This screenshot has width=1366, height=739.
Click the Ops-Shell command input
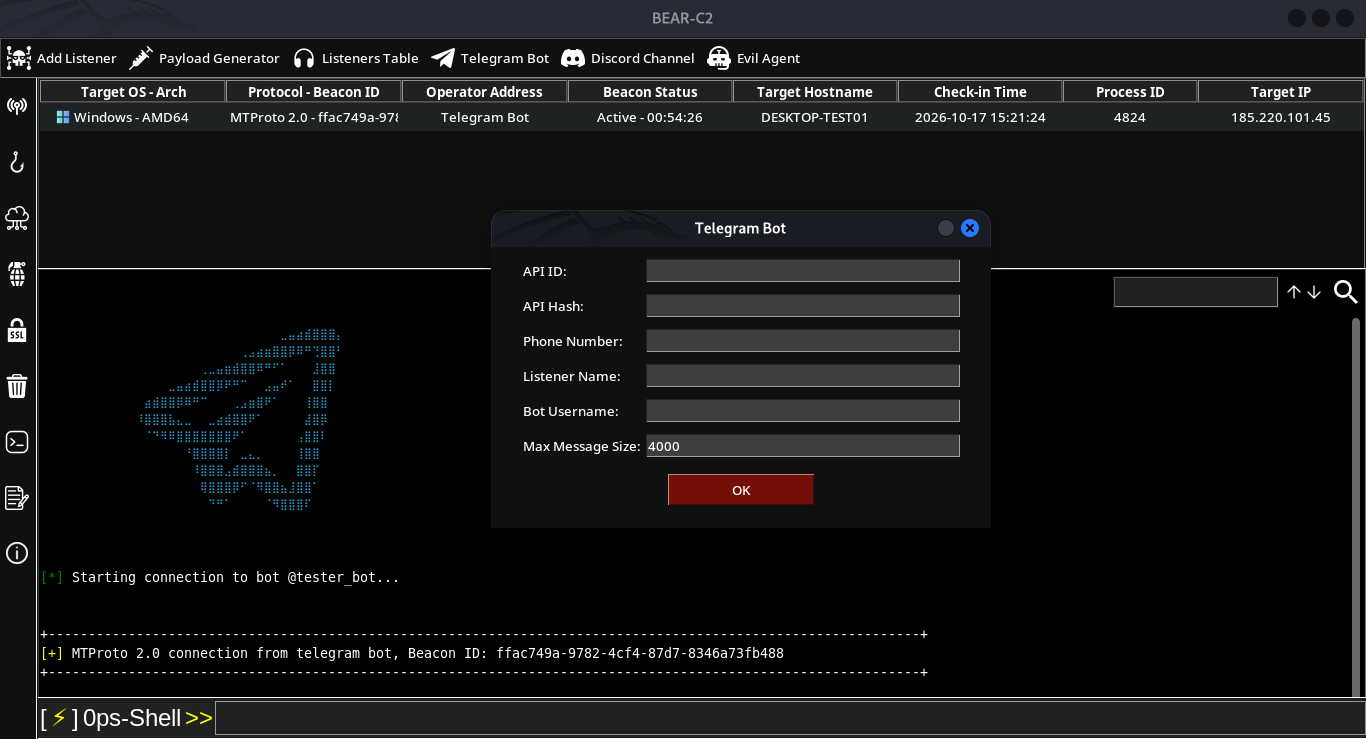pyautogui.click(x=789, y=718)
